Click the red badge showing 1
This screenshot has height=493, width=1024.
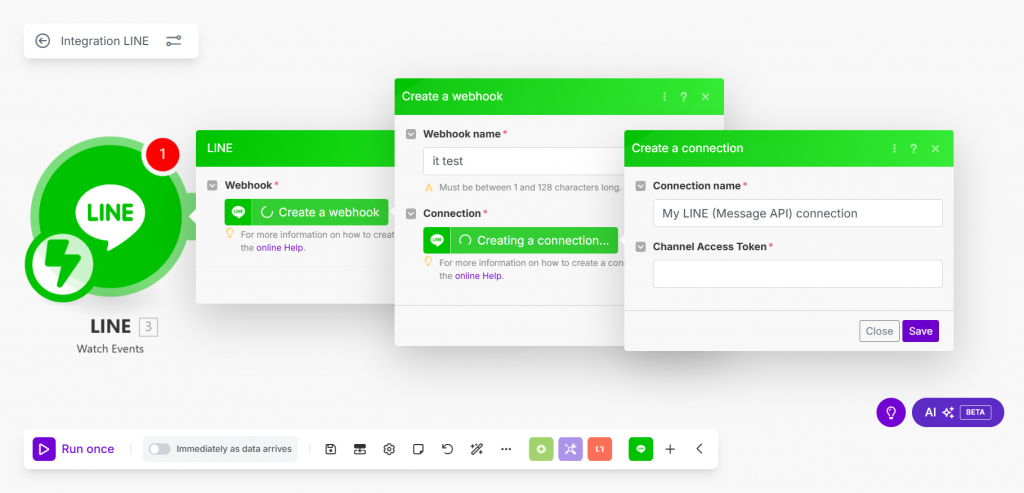tap(163, 155)
